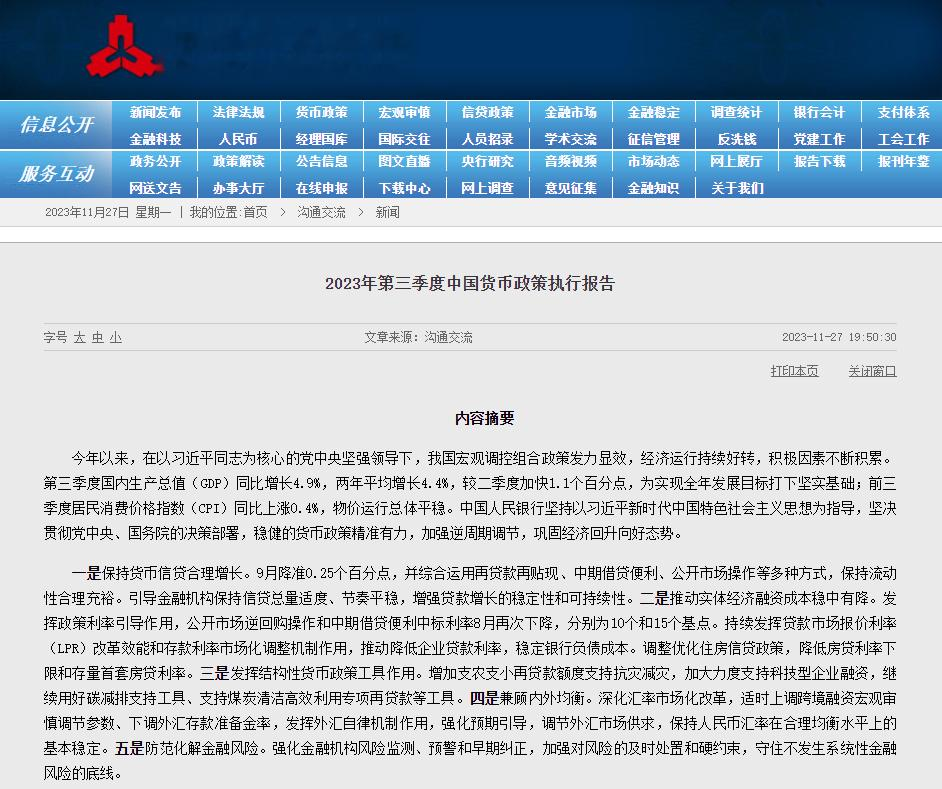Open 沟通交流 breadcrumb link
Viewport: 942px width, 789px height.
click(321, 212)
